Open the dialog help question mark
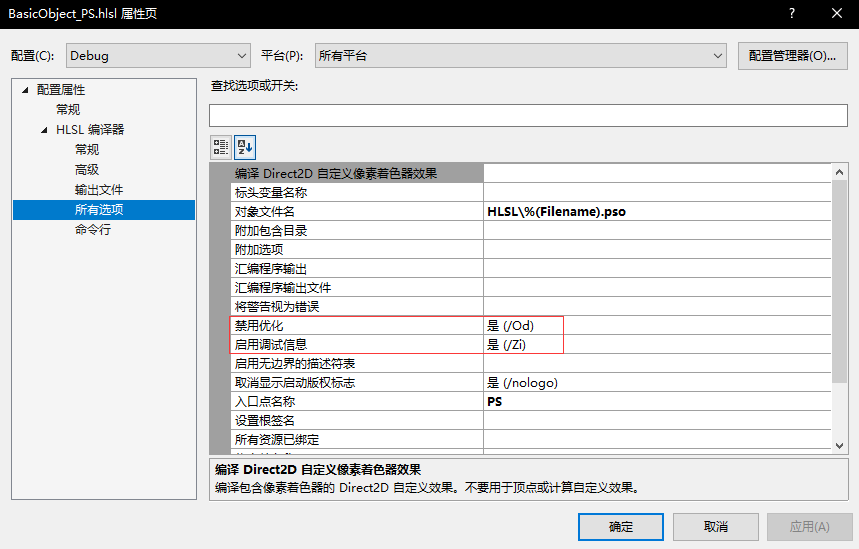This screenshot has height=549, width=859. point(792,14)
